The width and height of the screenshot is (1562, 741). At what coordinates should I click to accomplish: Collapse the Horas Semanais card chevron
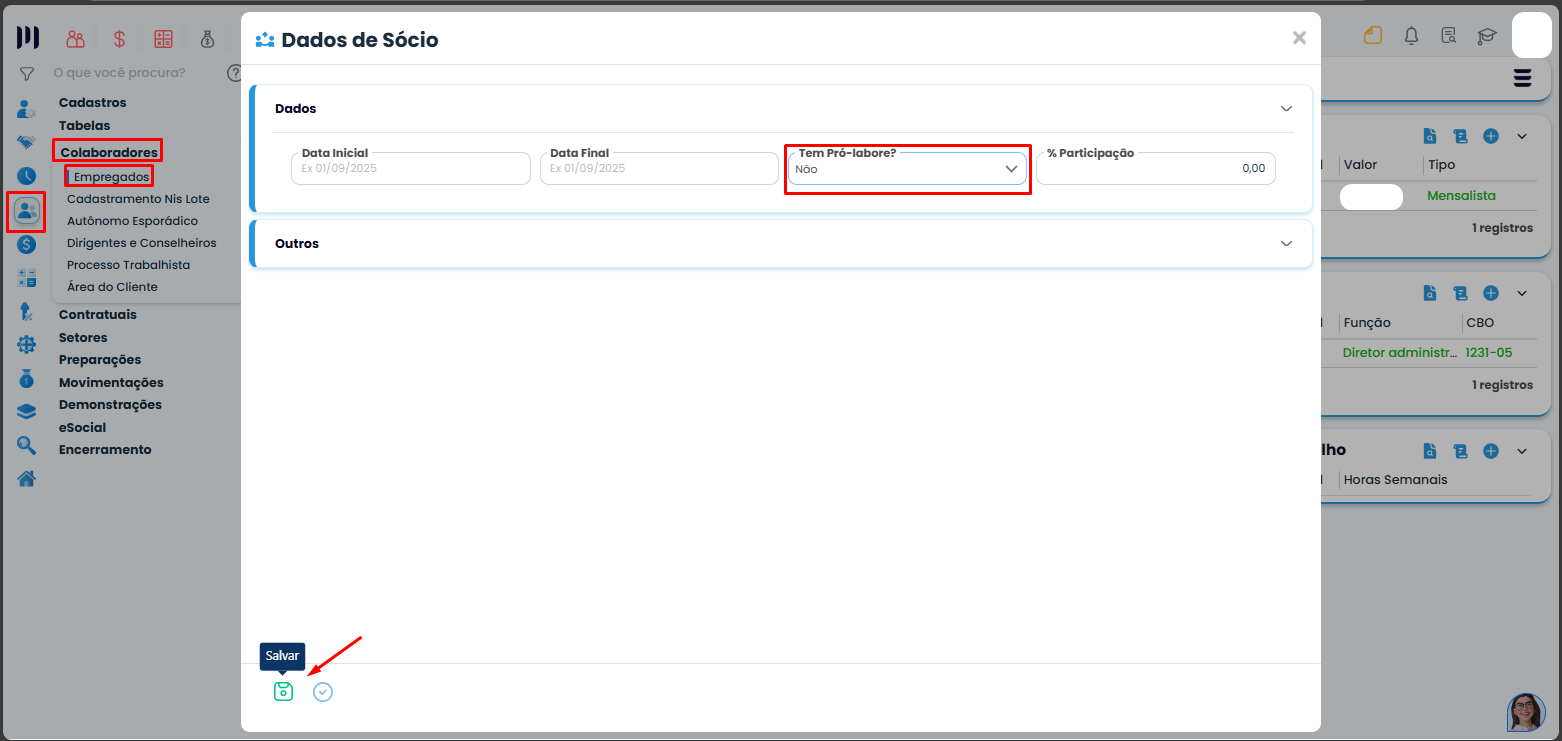1522,451
